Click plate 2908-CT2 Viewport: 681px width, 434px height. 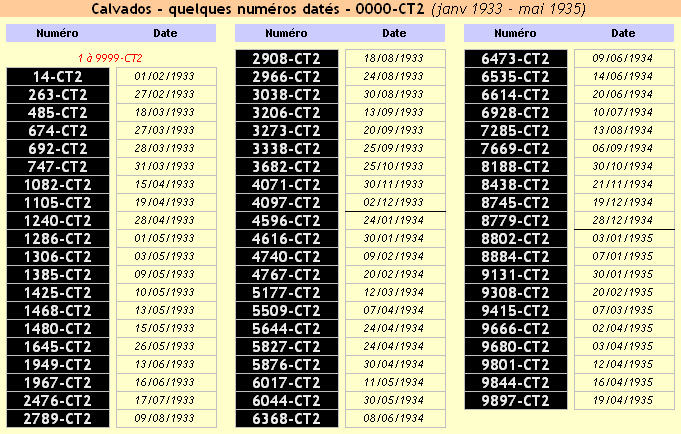click(x=287, y=59)
